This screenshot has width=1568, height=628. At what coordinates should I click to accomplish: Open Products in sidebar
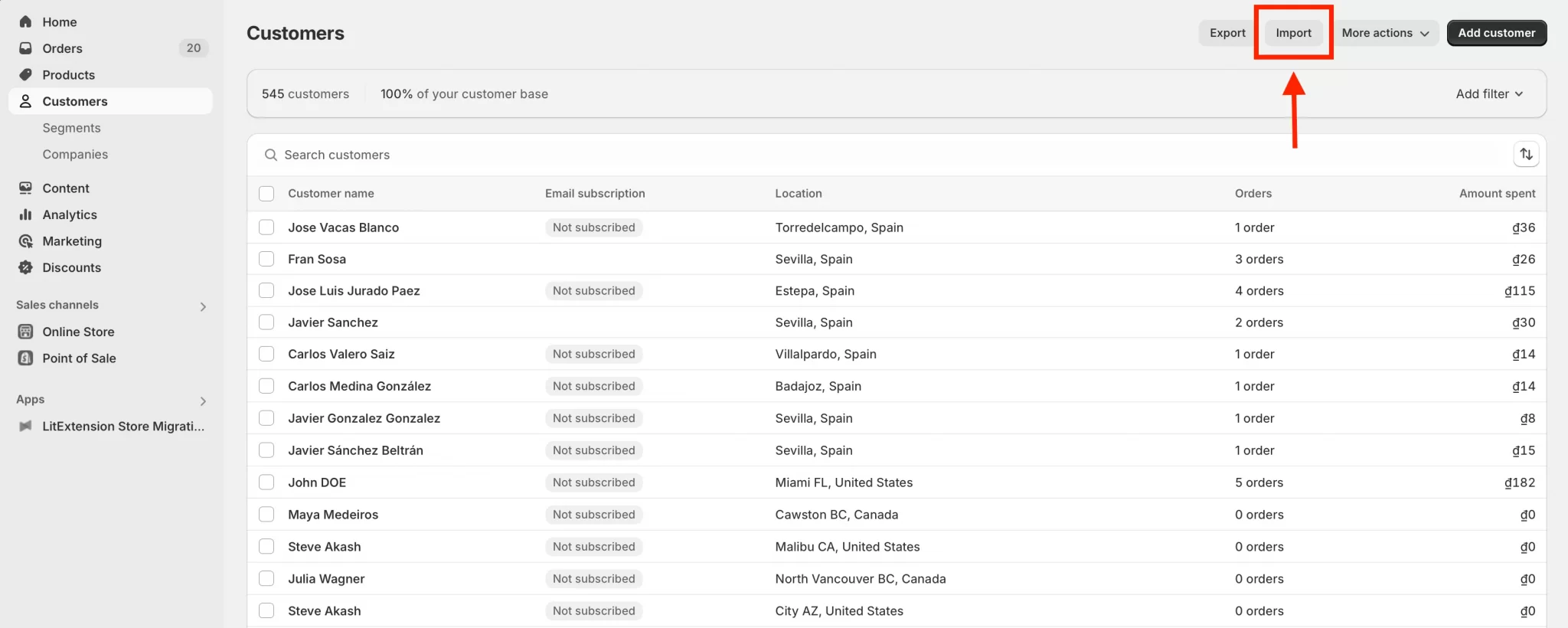[x=69, y=74]
